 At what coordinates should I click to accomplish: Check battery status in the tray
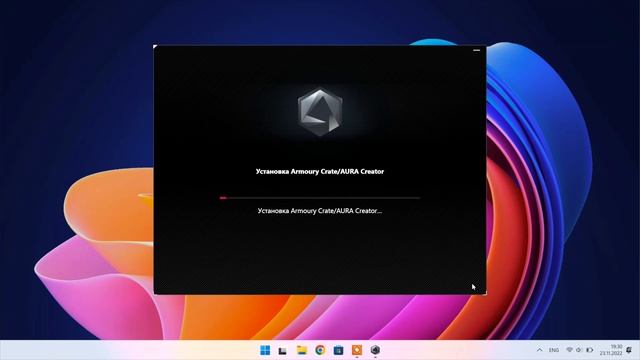589,350
